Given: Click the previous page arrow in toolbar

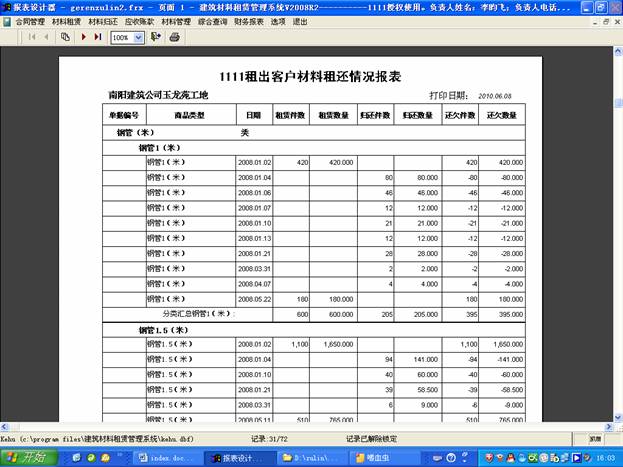Looking at the screenshot, I should pyautogui.click(x=46, y=37).
